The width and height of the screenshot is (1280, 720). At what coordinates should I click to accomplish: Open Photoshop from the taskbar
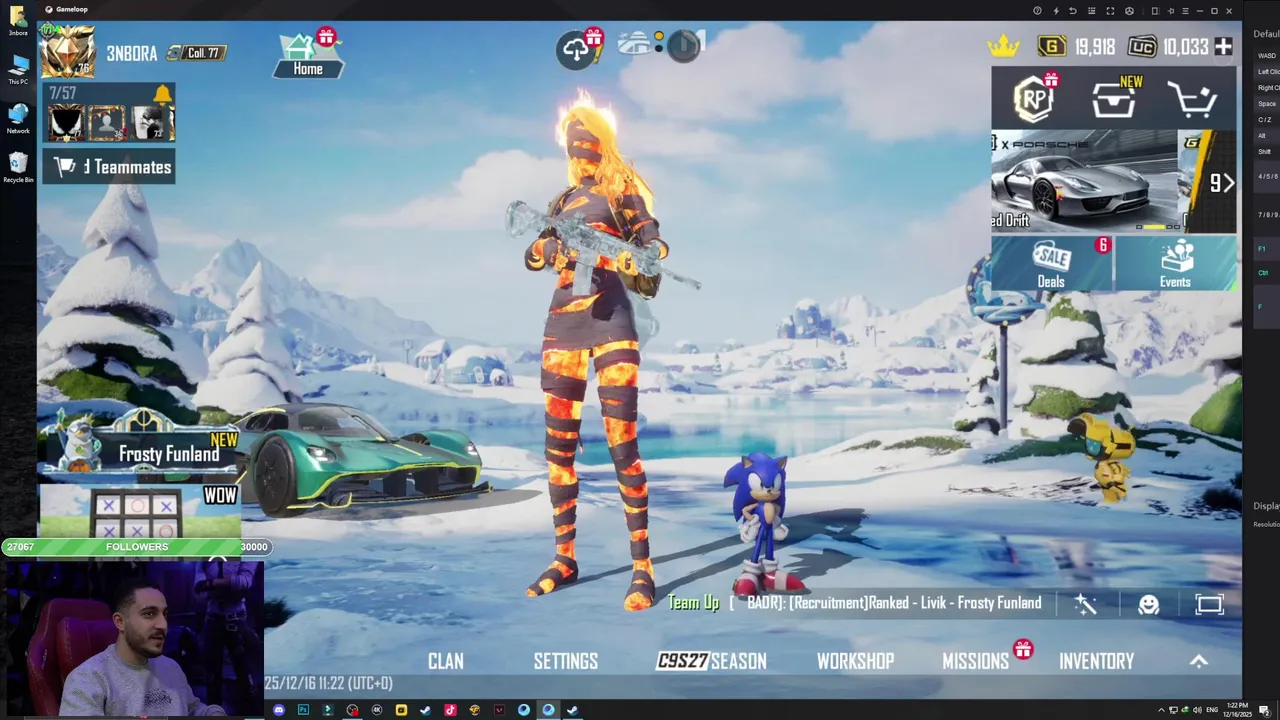[303, 710]
